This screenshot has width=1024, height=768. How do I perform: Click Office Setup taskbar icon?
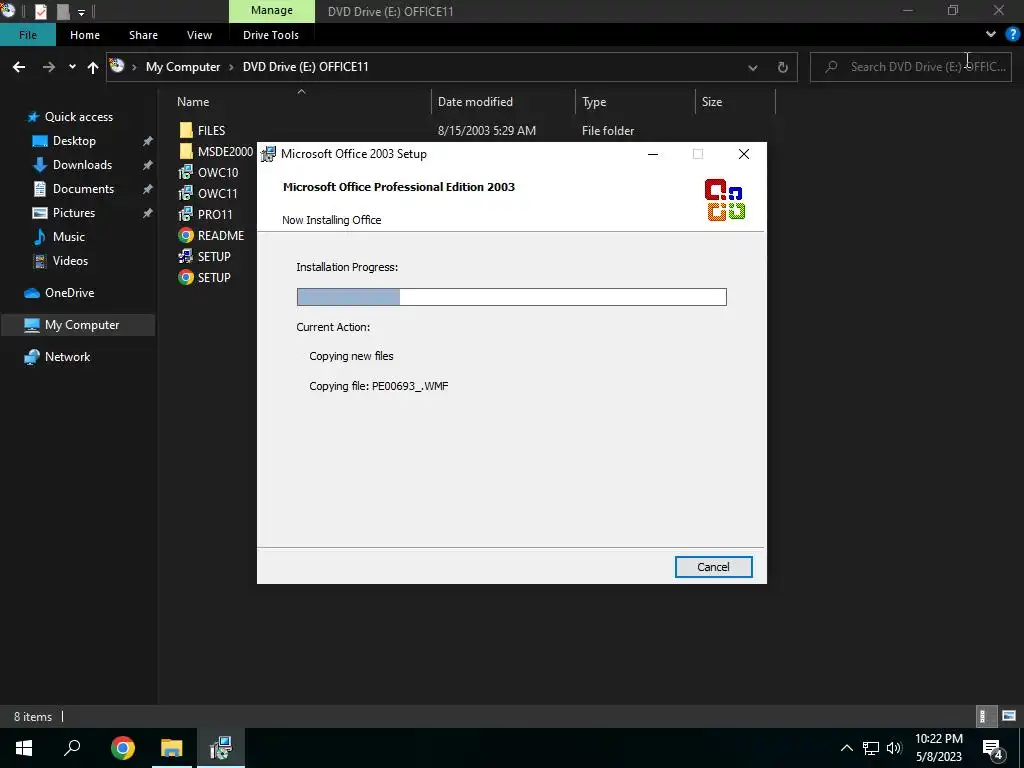click(x=221, y=748)
